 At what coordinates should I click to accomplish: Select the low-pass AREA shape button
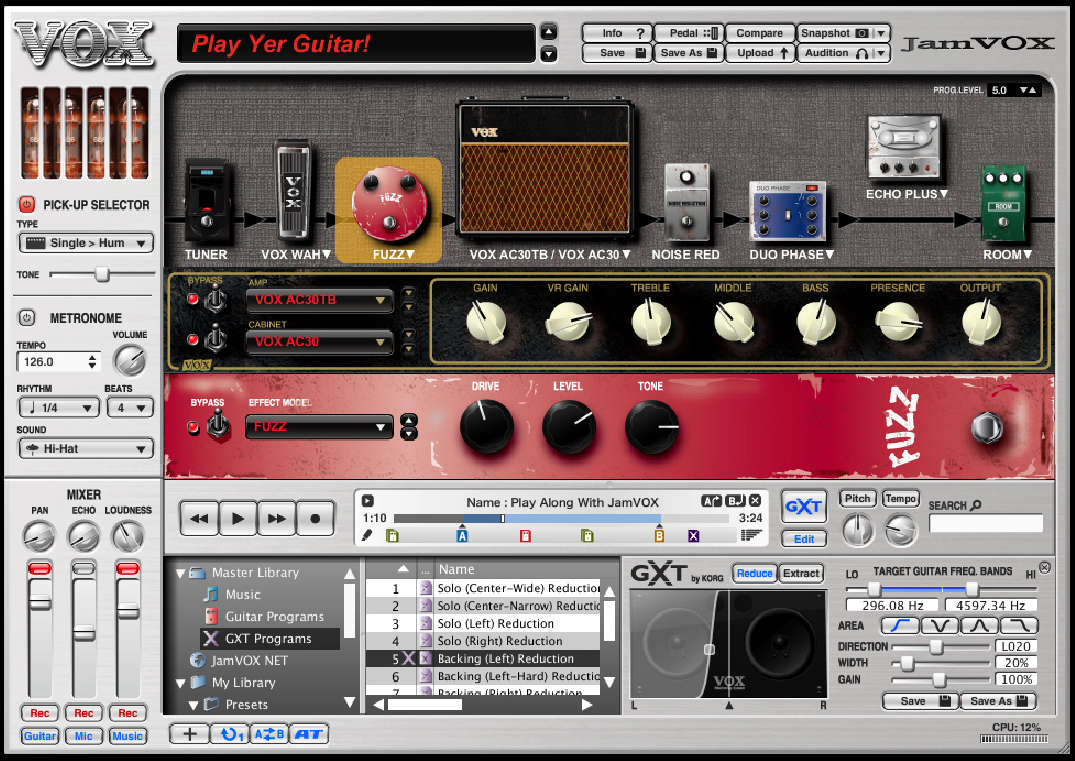coord(899,626)
